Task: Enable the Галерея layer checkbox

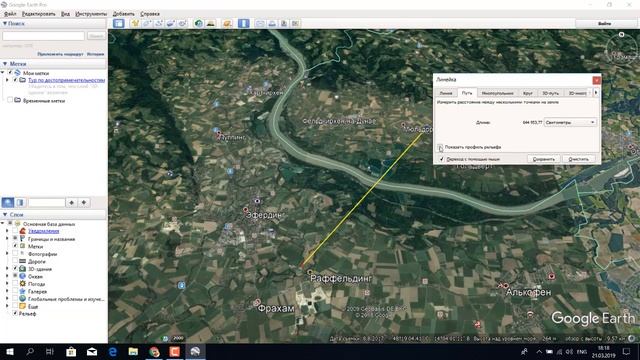Action: [x=15, y=291]
